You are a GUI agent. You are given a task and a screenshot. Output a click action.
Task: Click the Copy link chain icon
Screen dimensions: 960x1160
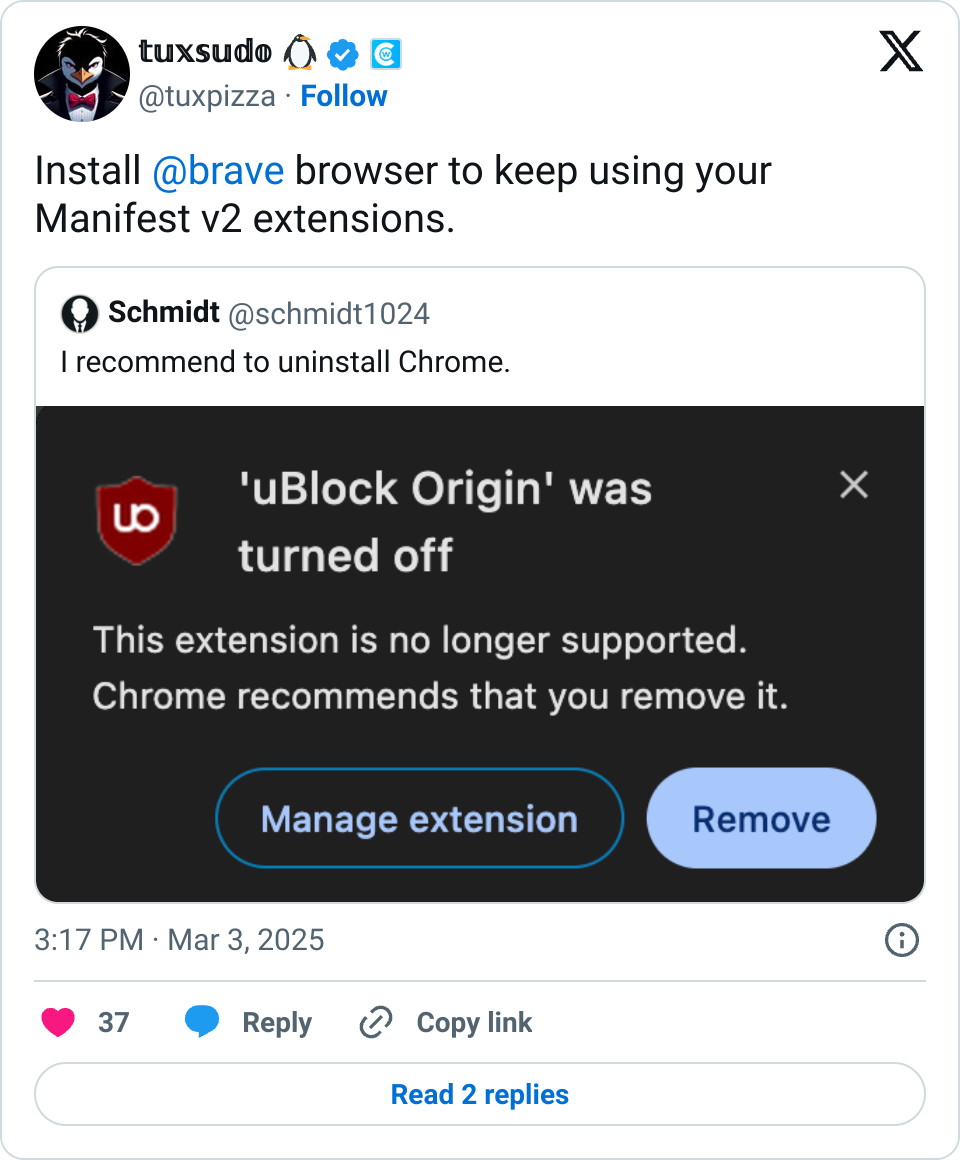click(375, 1022)
